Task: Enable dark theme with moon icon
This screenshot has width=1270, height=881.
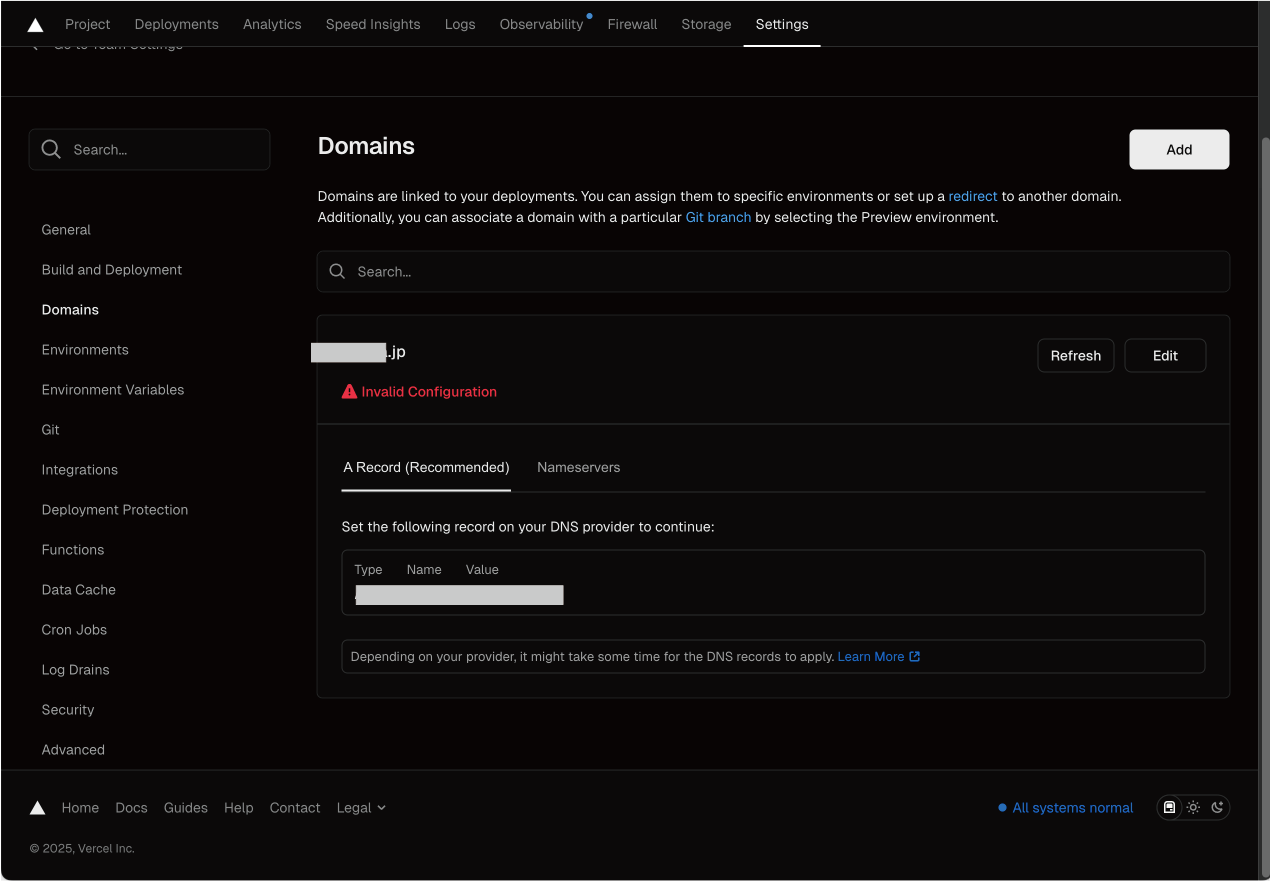Action: coord(1217,808)
